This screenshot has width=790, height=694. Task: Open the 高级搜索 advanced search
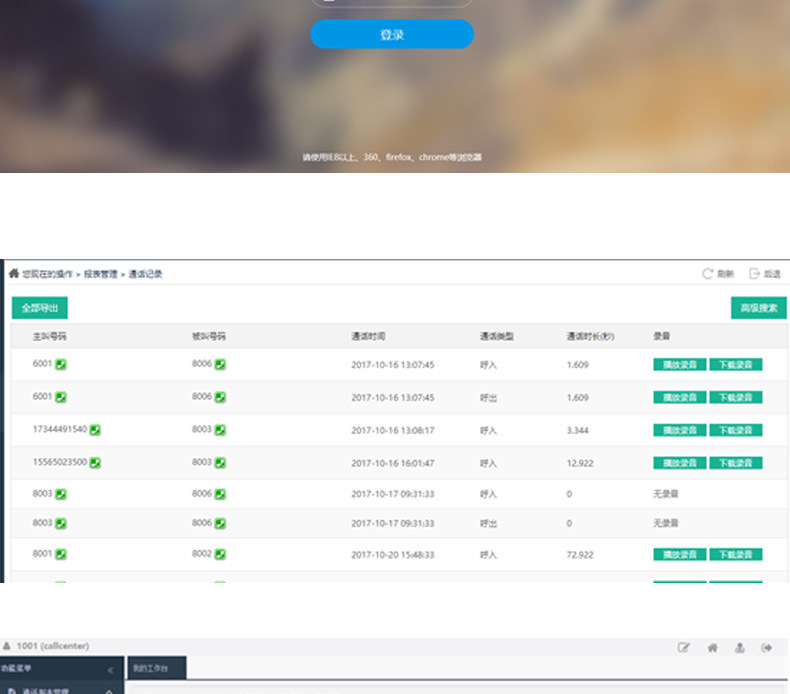pos(758,308)
